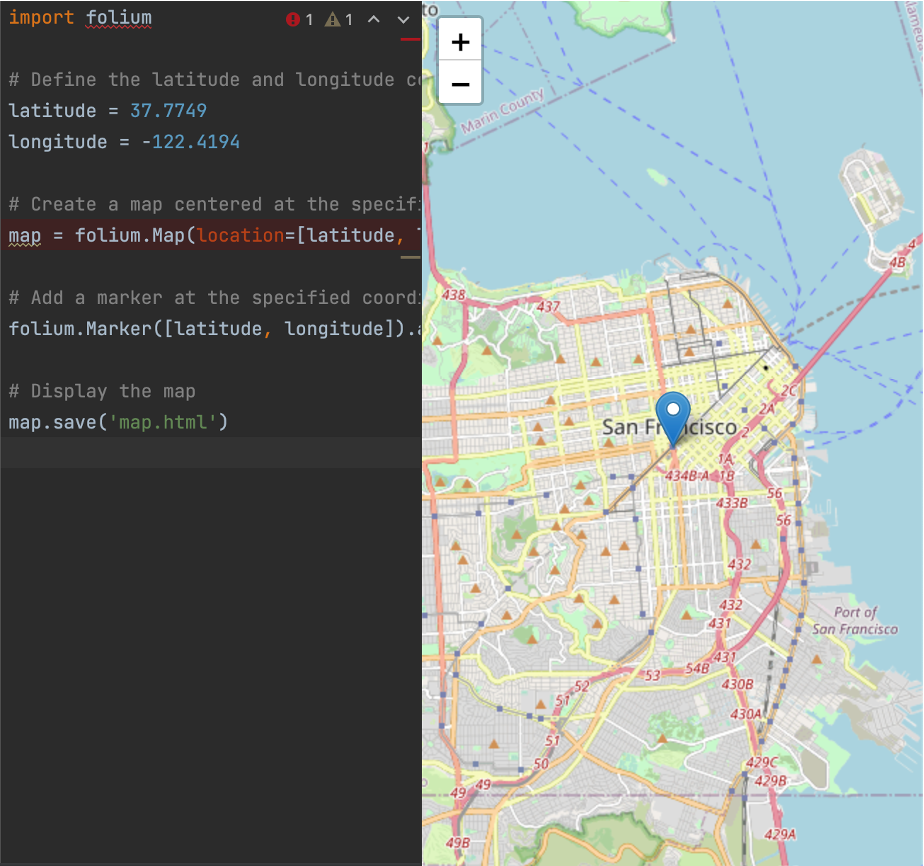Zoom out the map with the minus button

pyautogui.click(x=459, y=84)
